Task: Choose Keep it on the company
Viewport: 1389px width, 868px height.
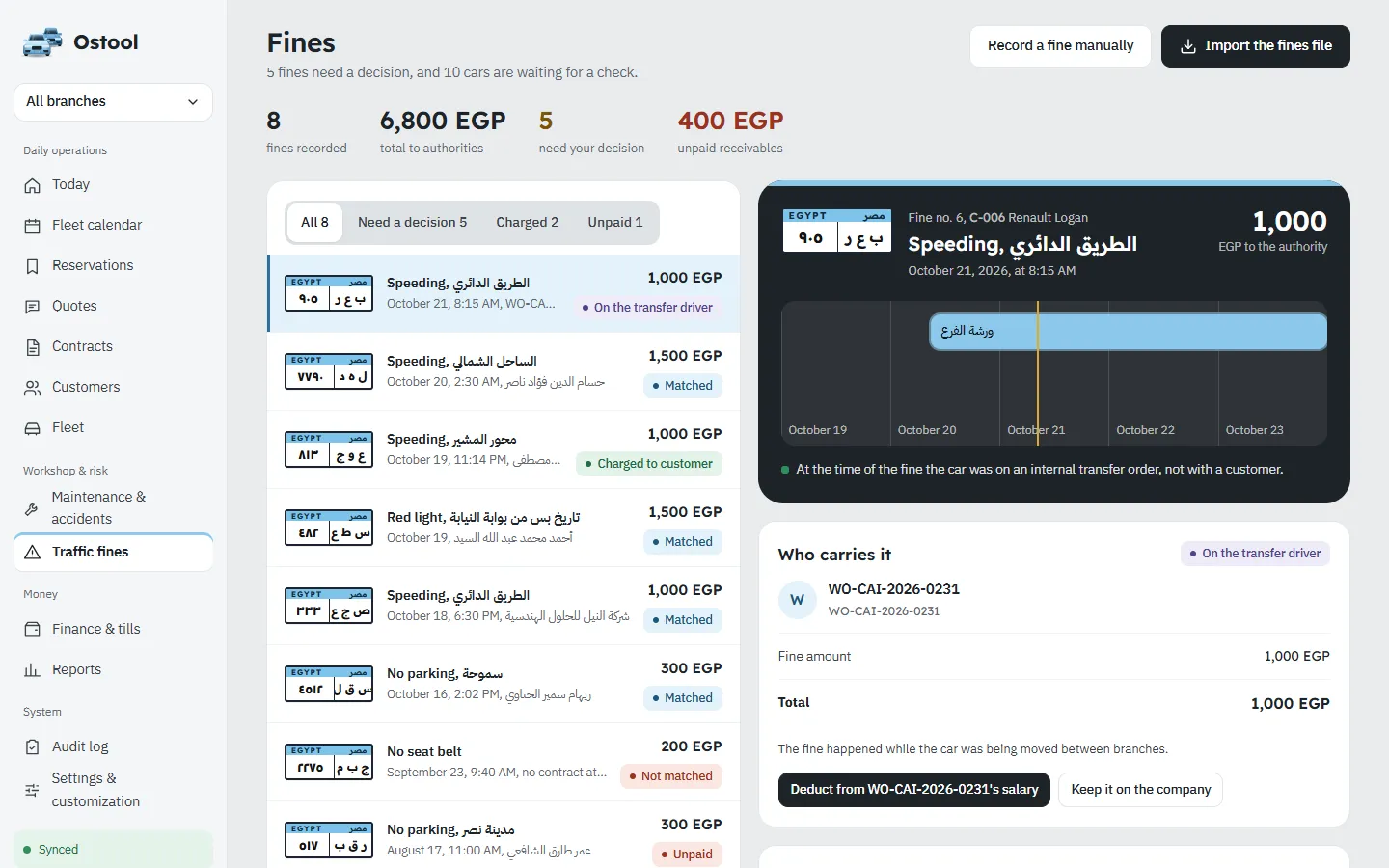Action: tap(1141, 790)
